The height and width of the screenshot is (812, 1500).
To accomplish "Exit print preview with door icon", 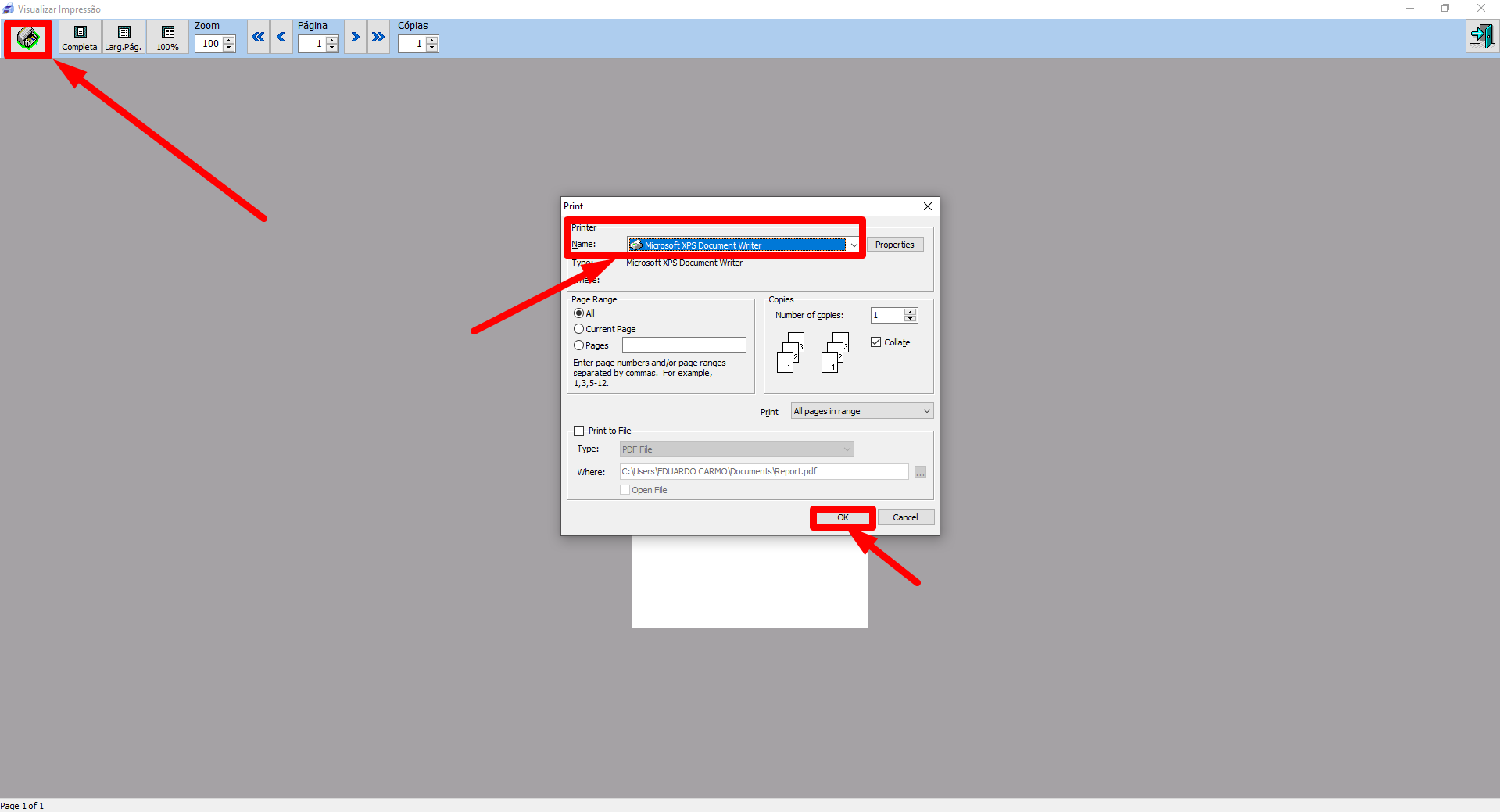I will [1481, 37].
